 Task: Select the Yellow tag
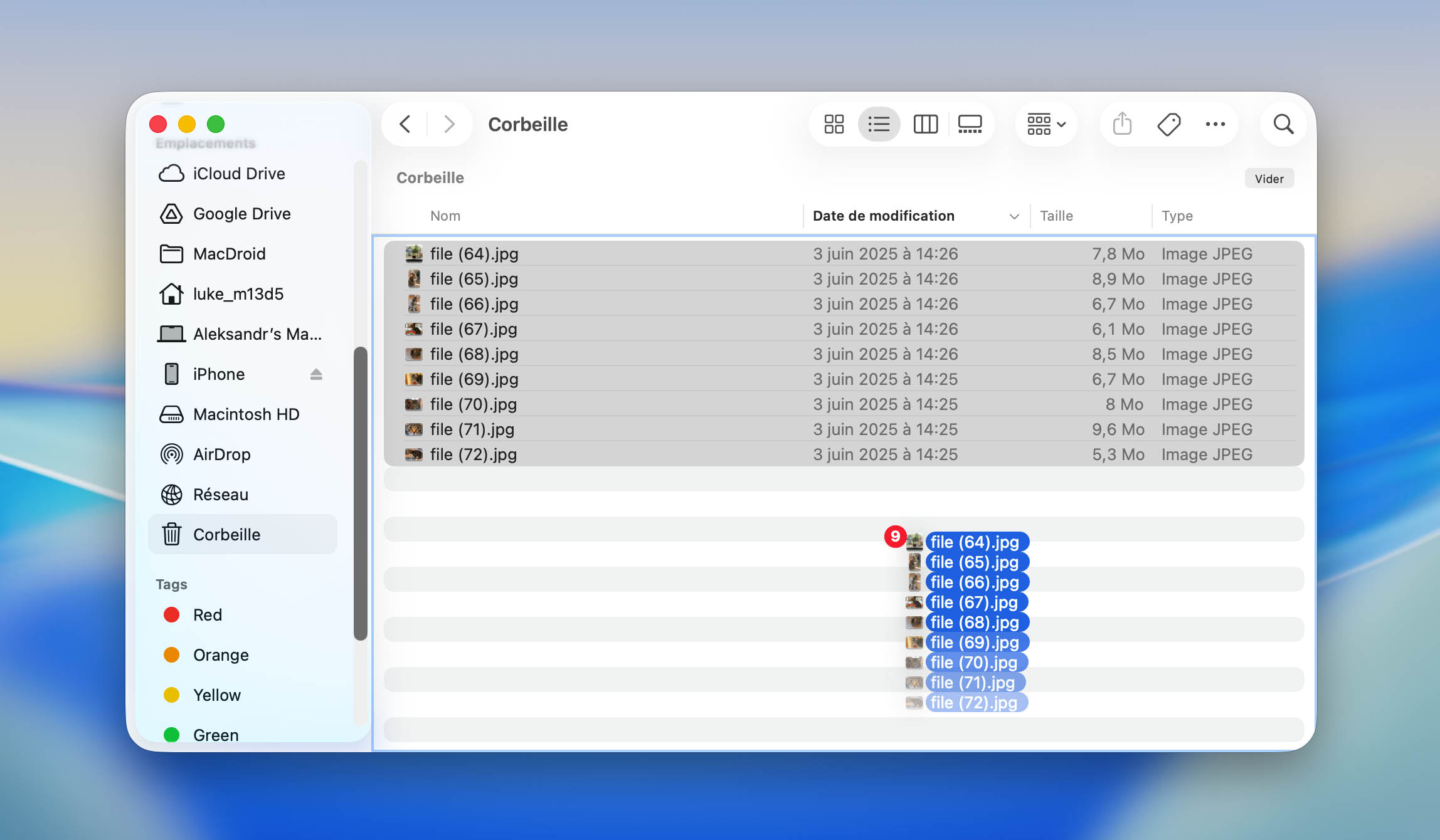pyautogui.click(x=242, y=695)
